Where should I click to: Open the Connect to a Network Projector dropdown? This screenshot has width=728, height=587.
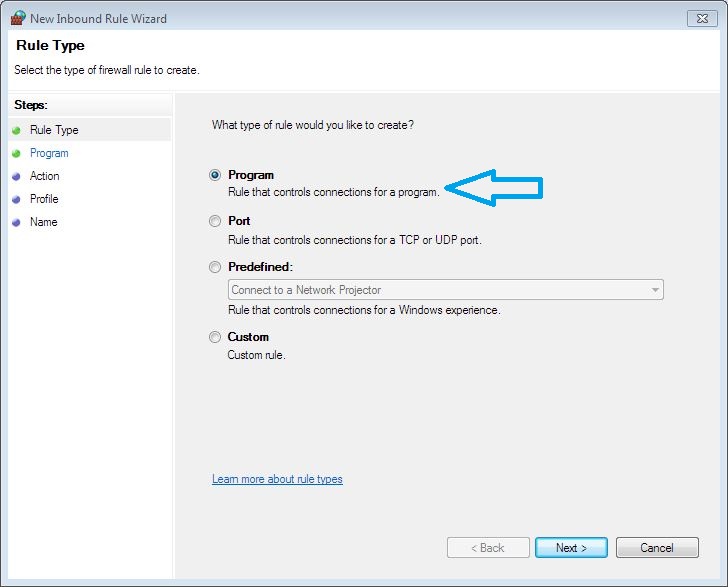pyautogui.click(x=655, y=290)
